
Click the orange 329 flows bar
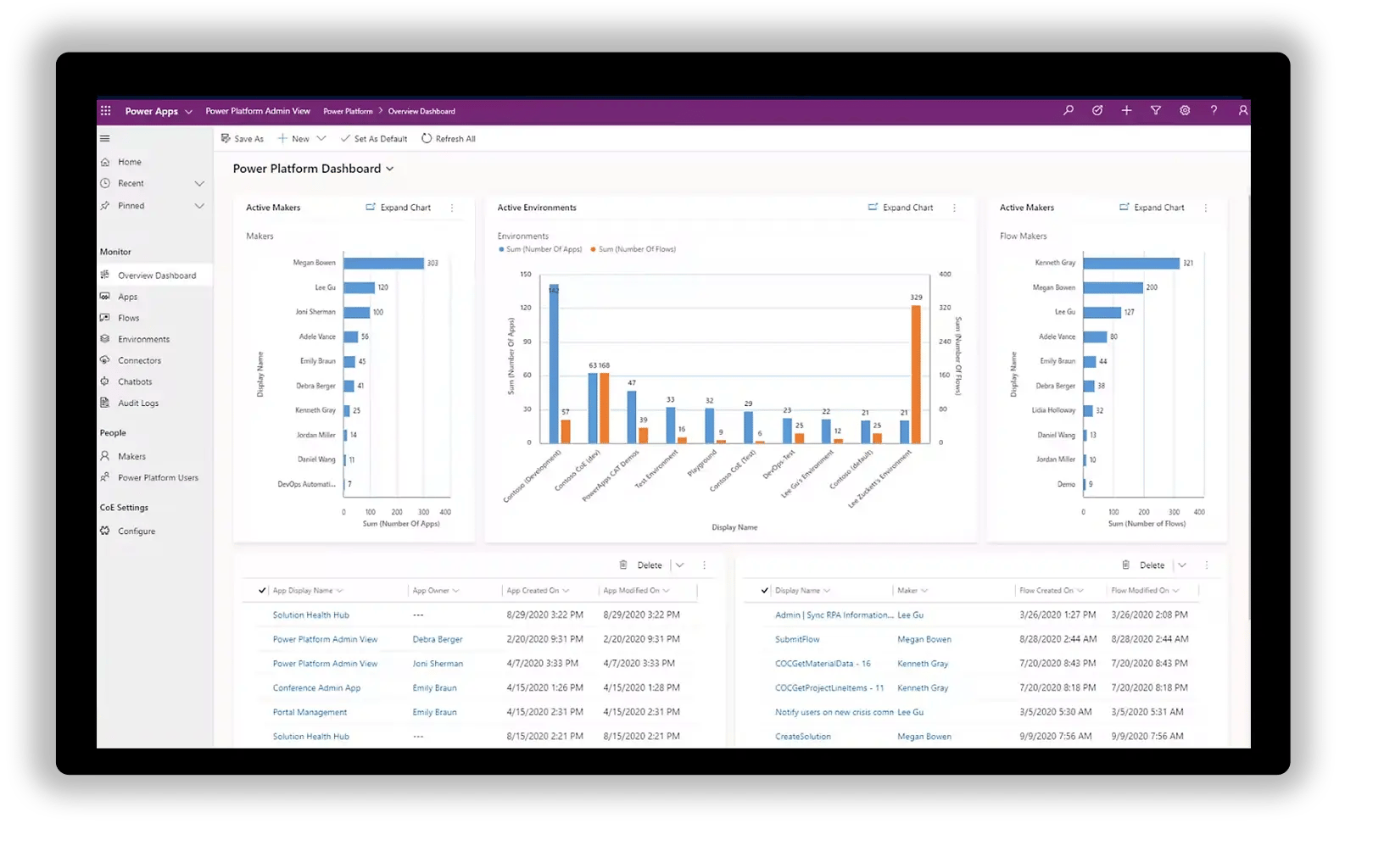point(916,374)
